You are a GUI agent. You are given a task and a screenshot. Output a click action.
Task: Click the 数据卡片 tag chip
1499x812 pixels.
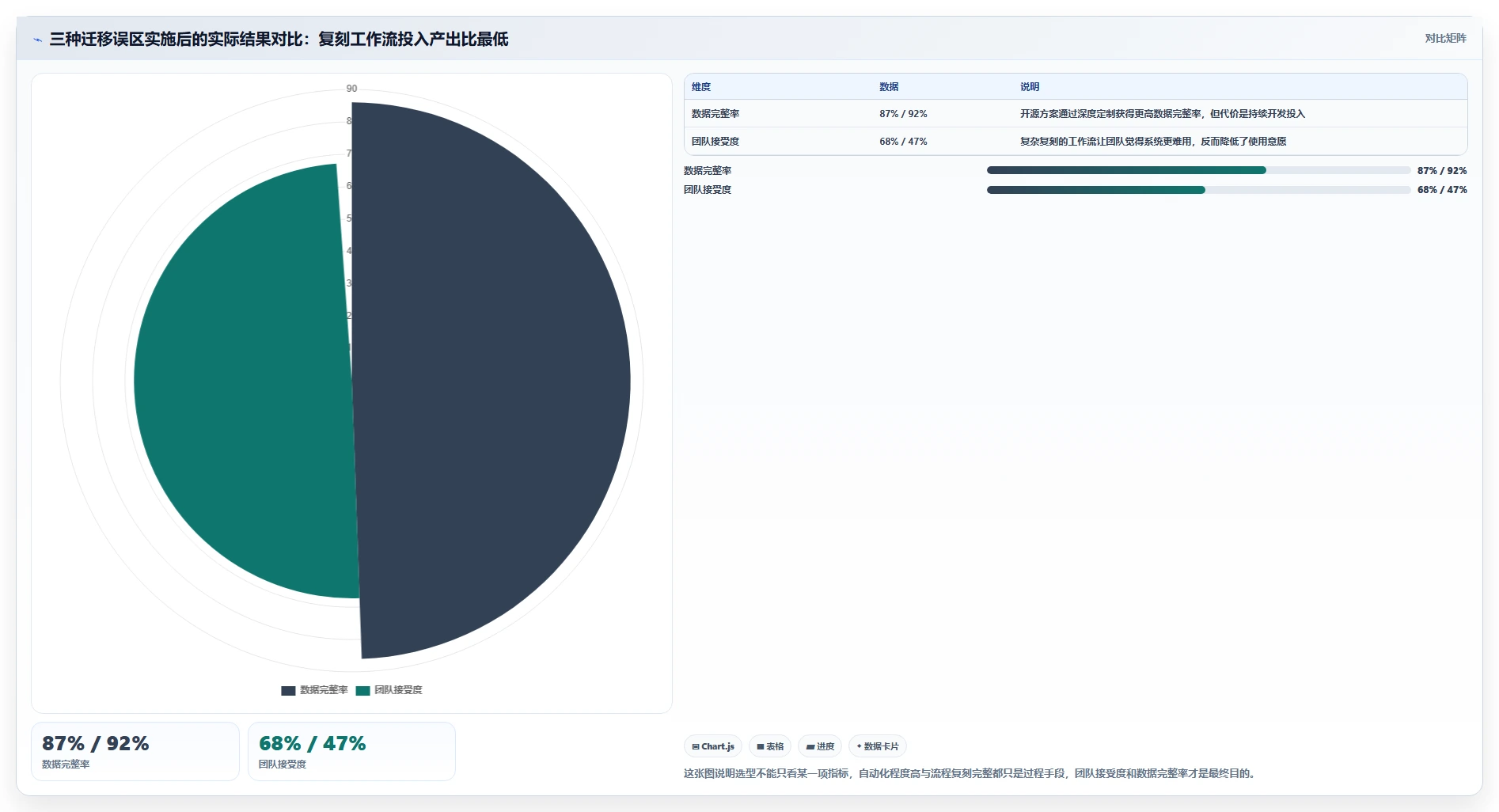click(x=878, y=746)
